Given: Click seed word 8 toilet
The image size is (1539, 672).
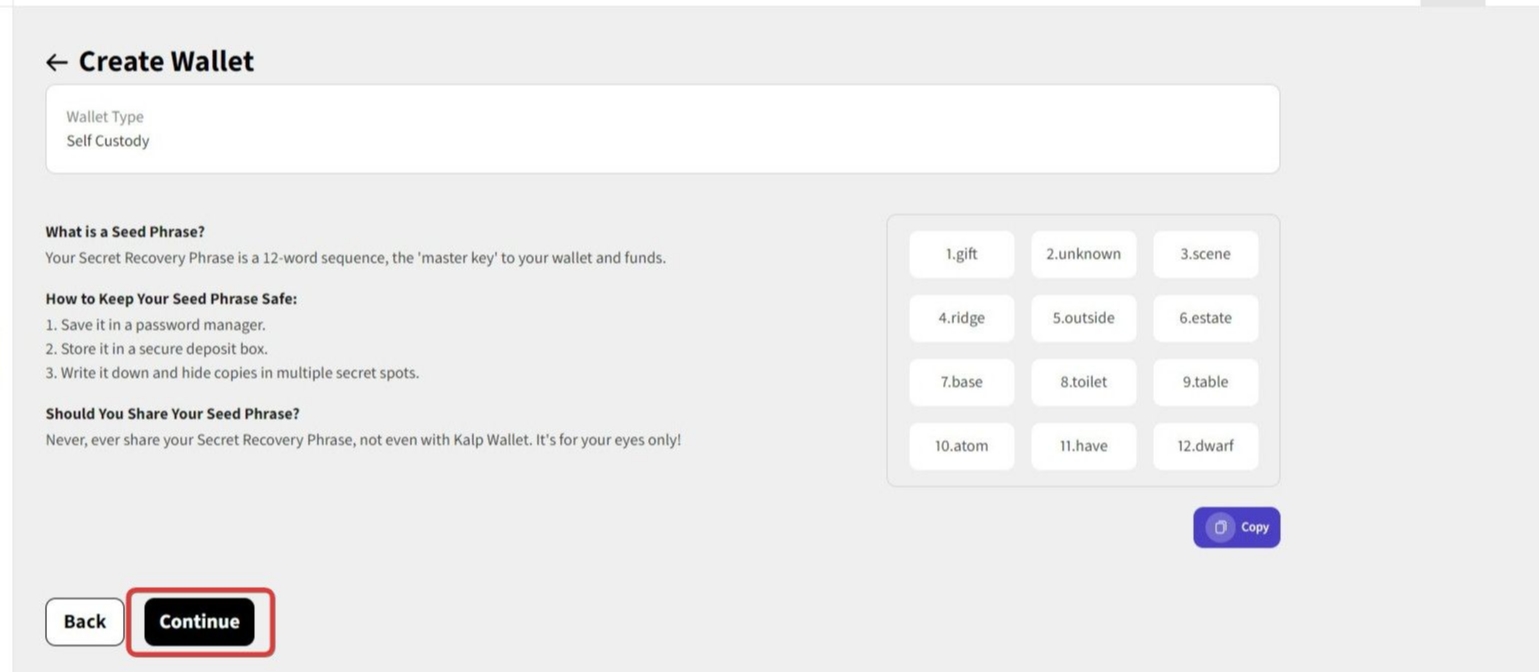Looking at the screenshot, I should click(x=1083, y=382).
